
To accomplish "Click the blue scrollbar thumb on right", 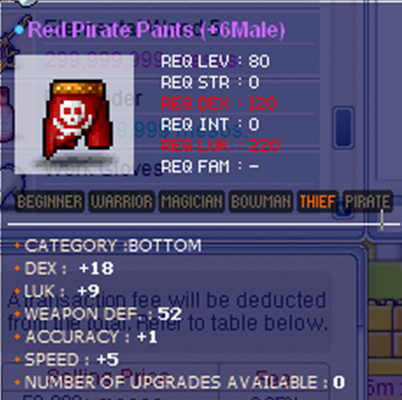I will [x=343, y=128].
